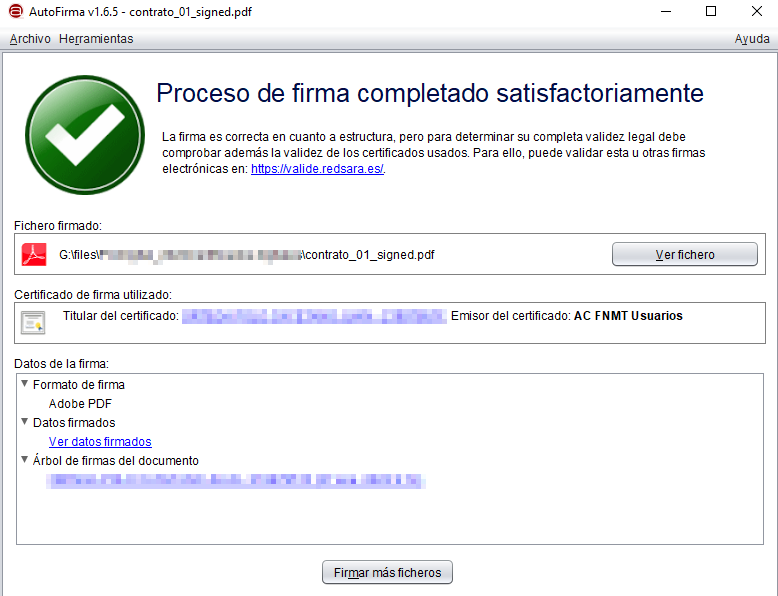The image size is (778, 596).
Task: Open the Archivo menu
Action: pos(29,39)
